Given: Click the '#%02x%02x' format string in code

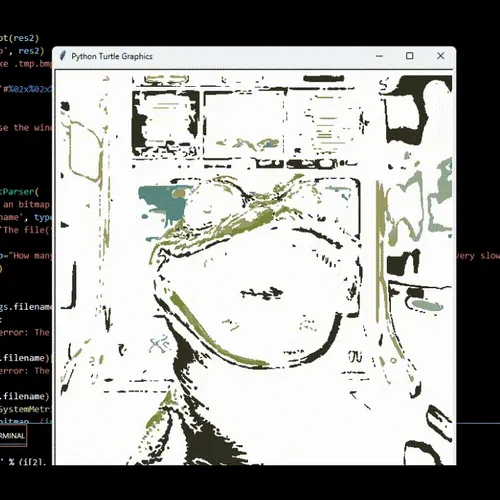Looking at the screenshot, I should pos(27,89).
